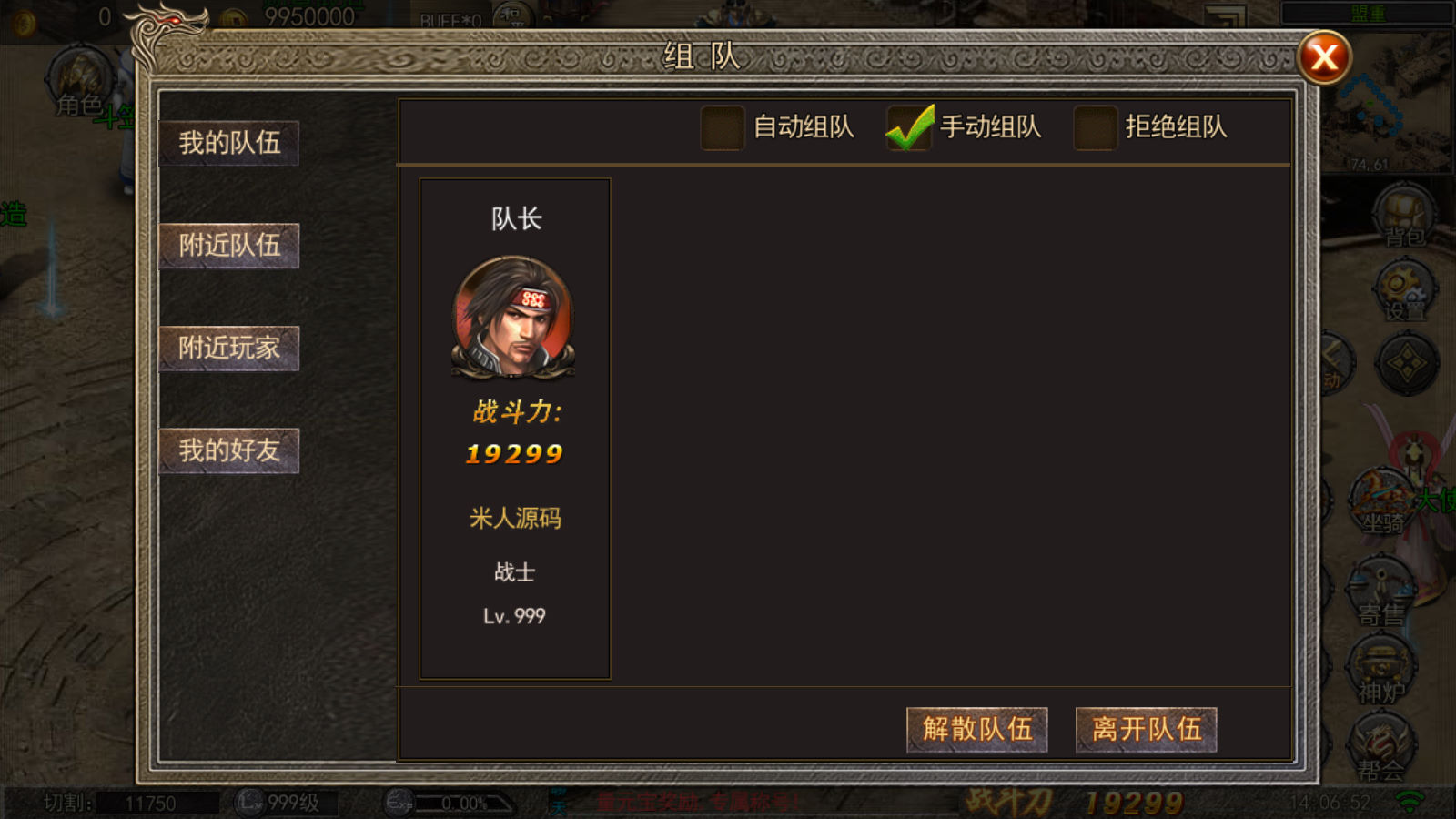Switch to the 附近玩家 tab
Viewport: 1456px width, 819px height.
(x=229, y=349)
